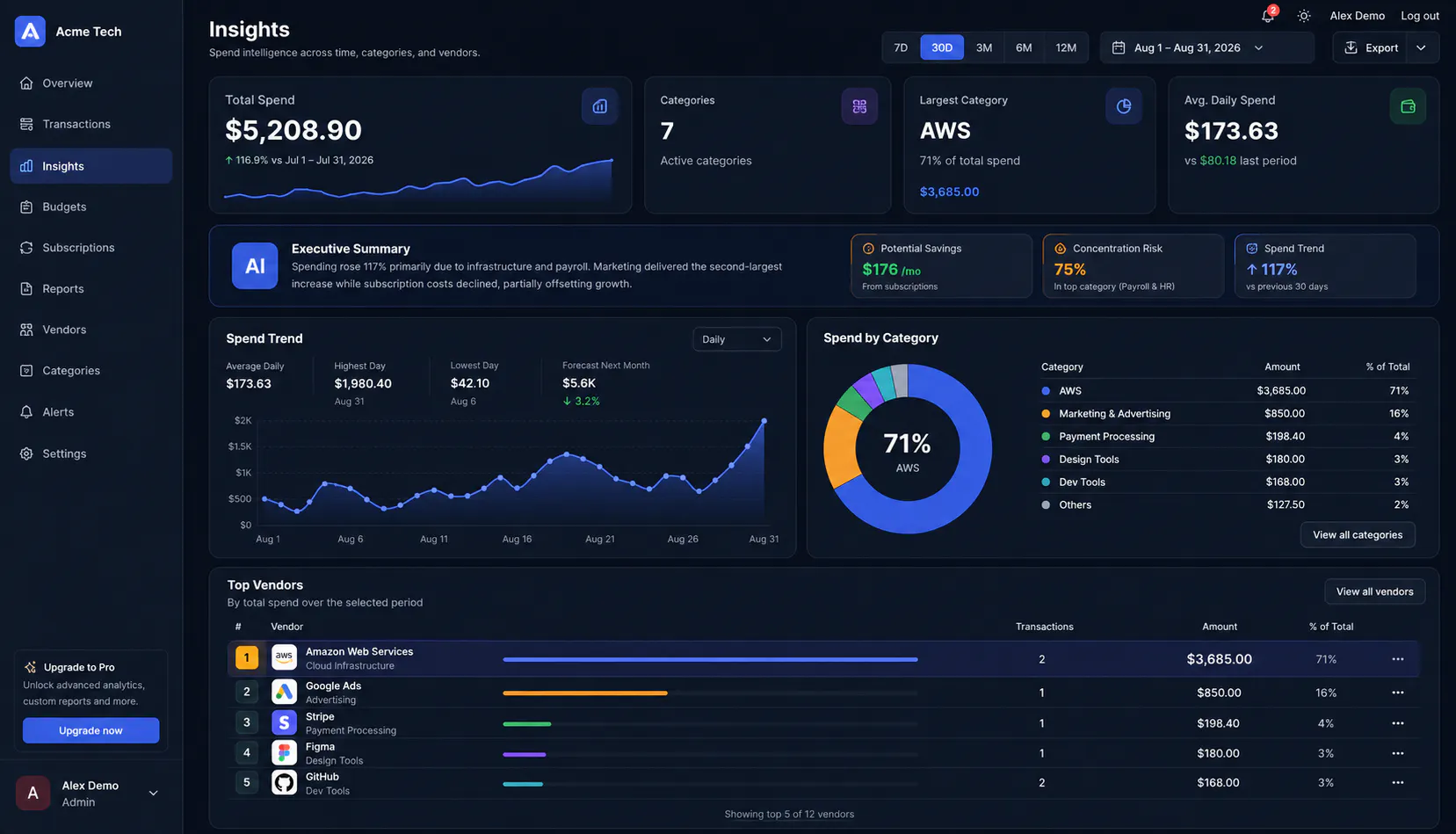Open more options for Amazon Web Services row

(x=1397, y=659)
